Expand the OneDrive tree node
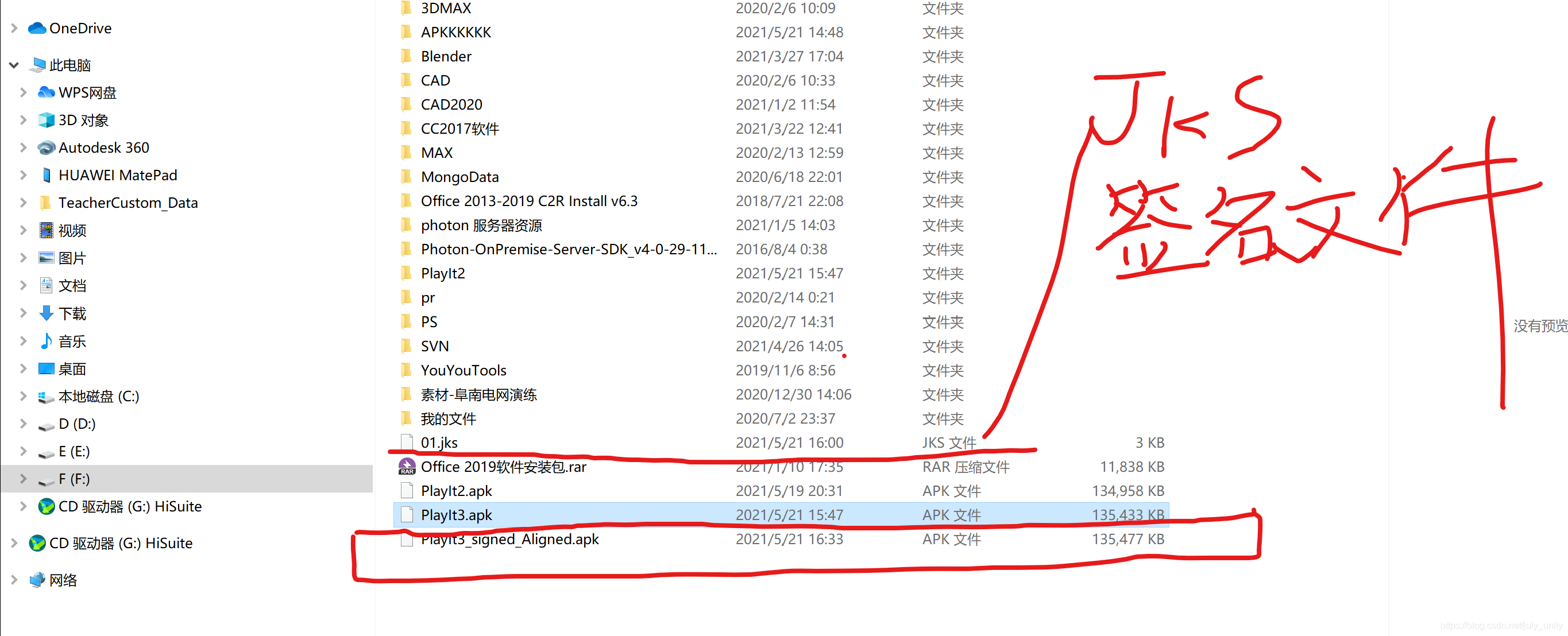The height and width of the screenshot is (636, 1568). (x=14, y=28)
